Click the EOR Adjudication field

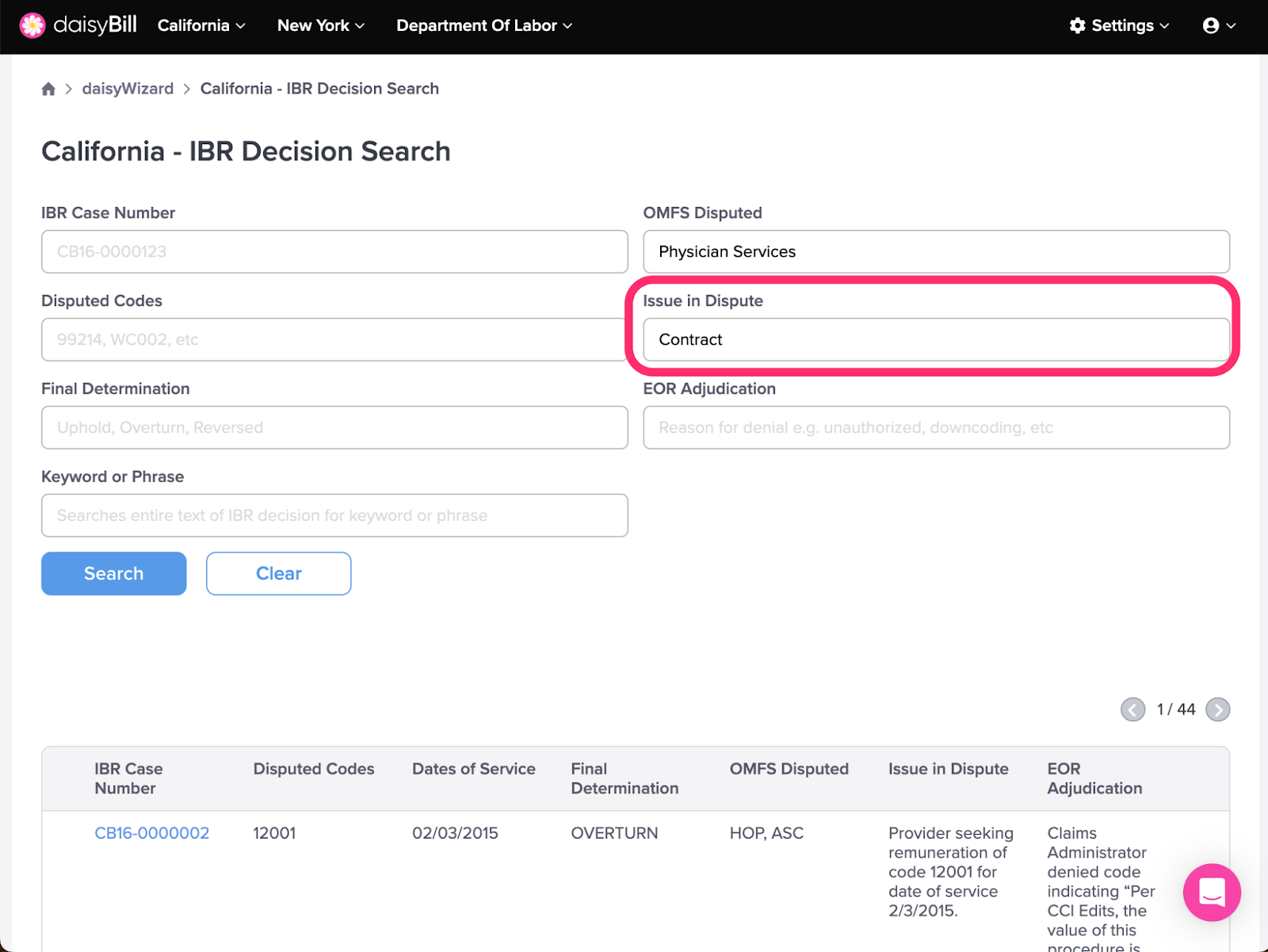[936, 428]
